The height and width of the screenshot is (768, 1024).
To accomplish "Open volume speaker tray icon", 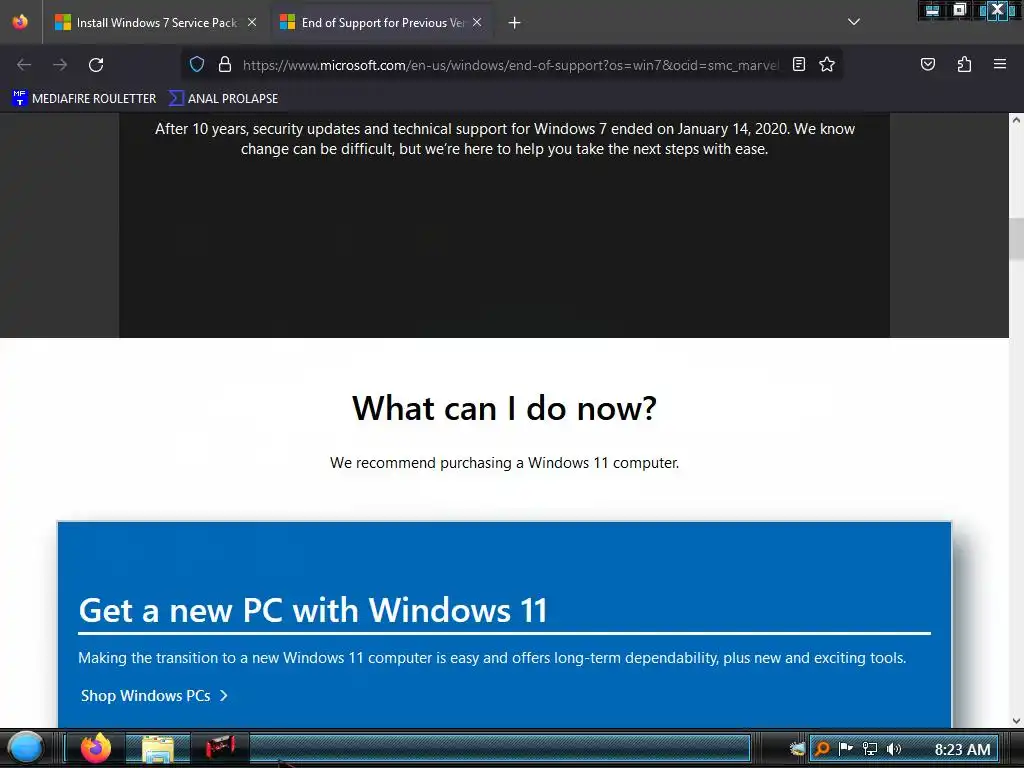I will click(x=893, y=748).
